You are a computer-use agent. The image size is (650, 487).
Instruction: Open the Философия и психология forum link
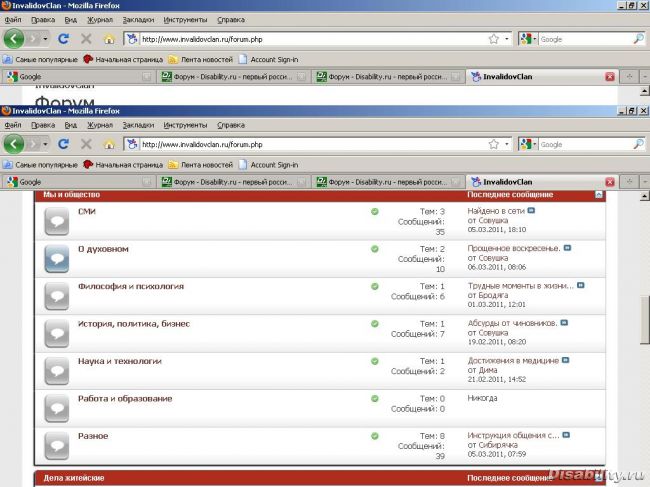pyautogui.click(x=130, y=286)
